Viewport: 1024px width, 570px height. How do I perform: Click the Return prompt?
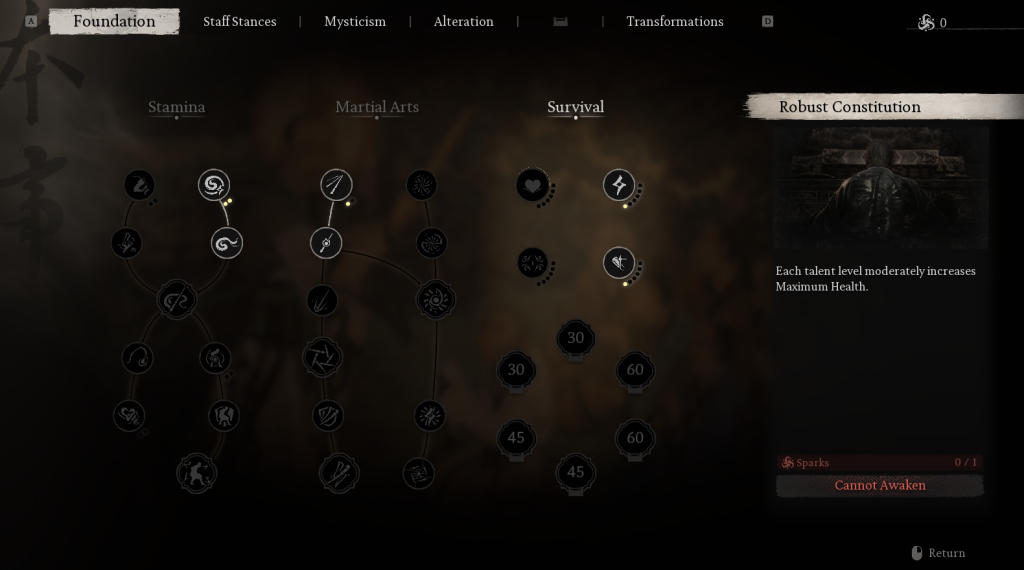(x=938, y=553)
